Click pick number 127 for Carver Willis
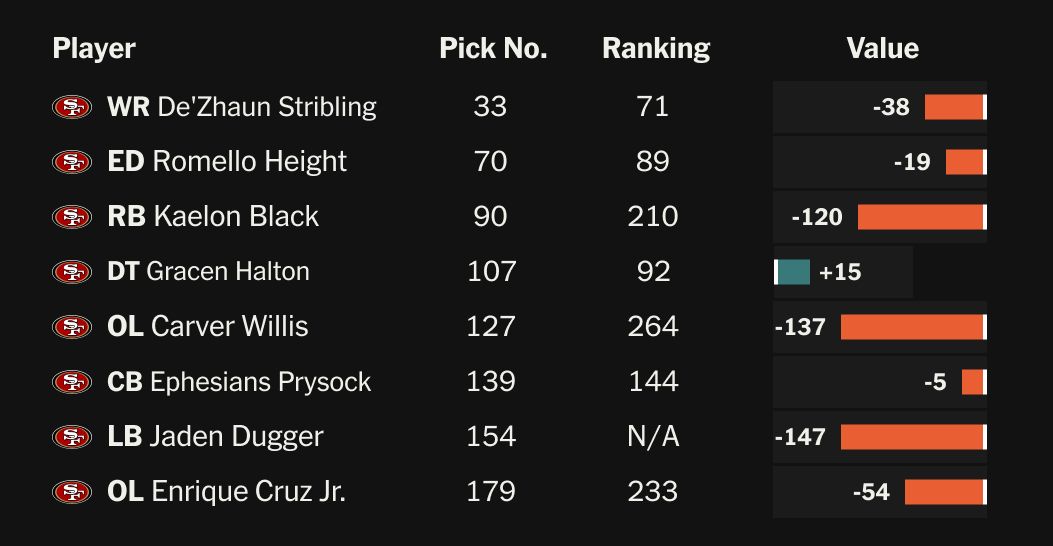The image size is (1053, 546). 491,327
